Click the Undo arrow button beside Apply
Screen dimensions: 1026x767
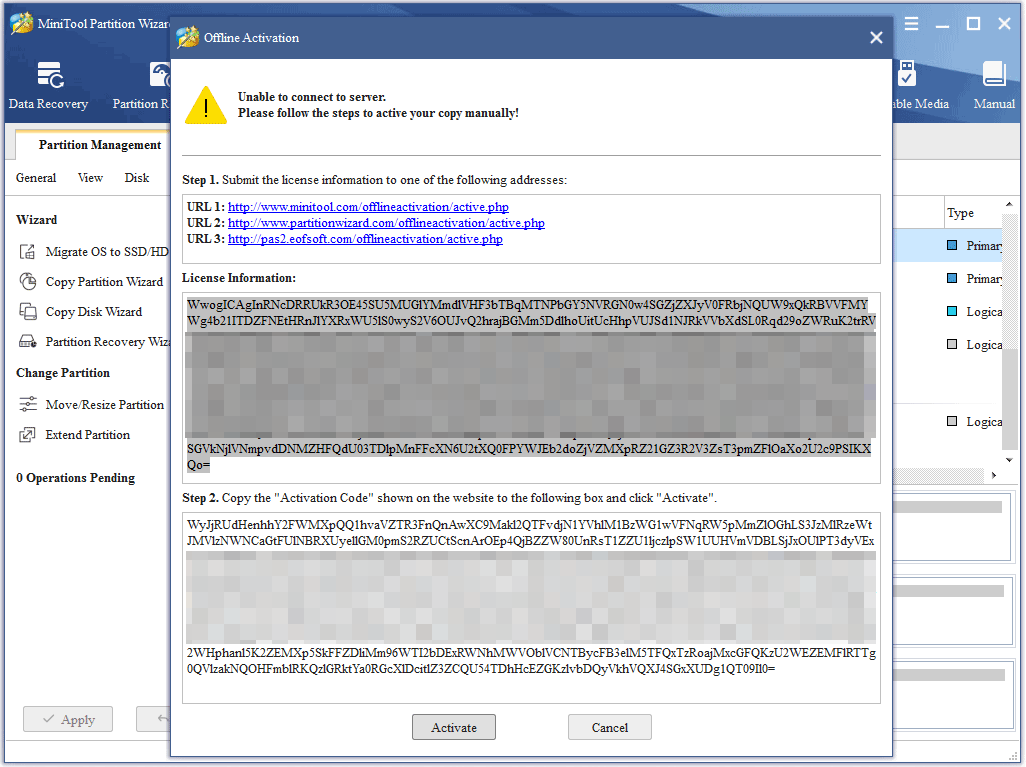pos(154,719)
